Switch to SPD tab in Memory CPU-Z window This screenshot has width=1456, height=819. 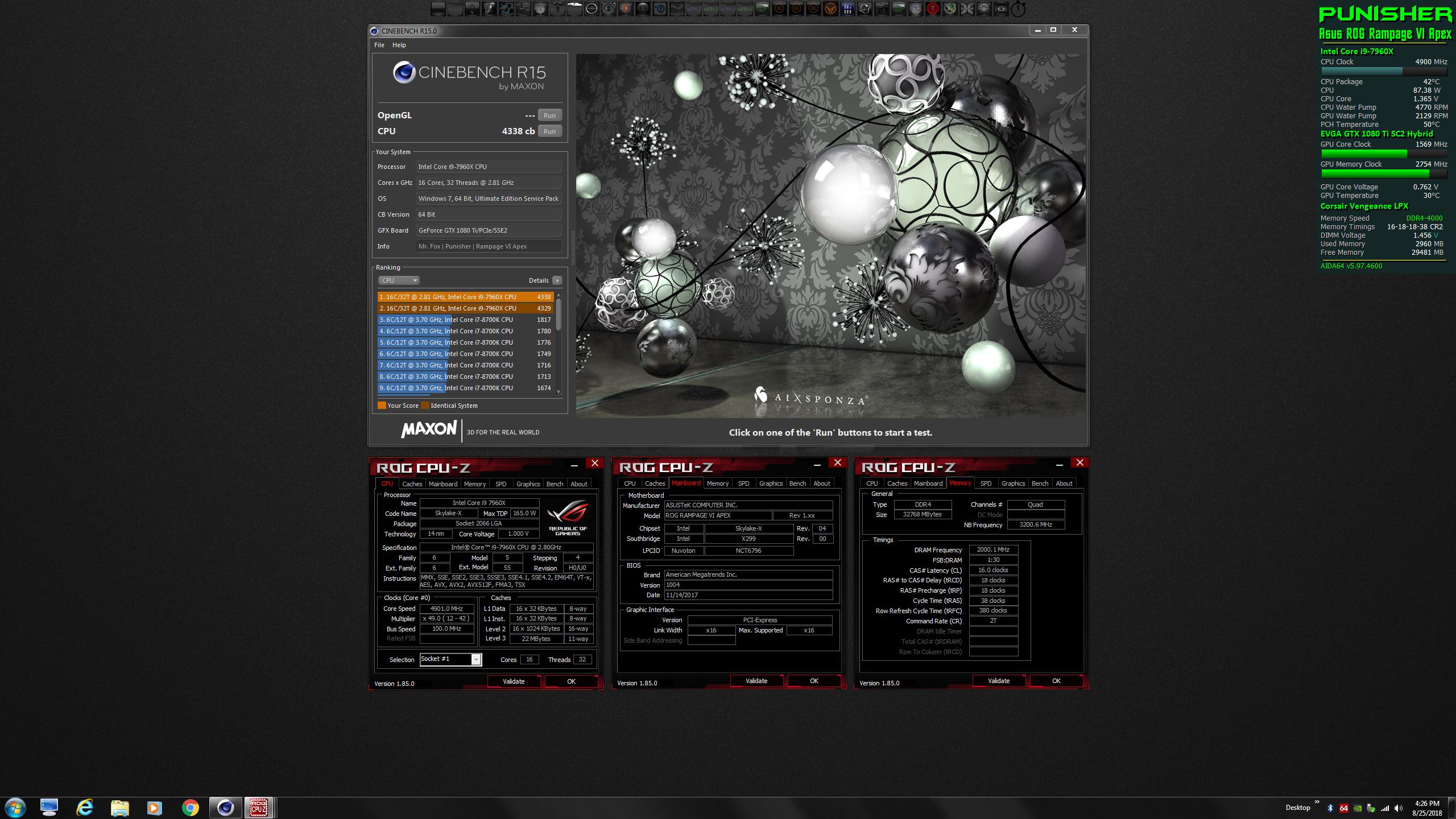986,483
